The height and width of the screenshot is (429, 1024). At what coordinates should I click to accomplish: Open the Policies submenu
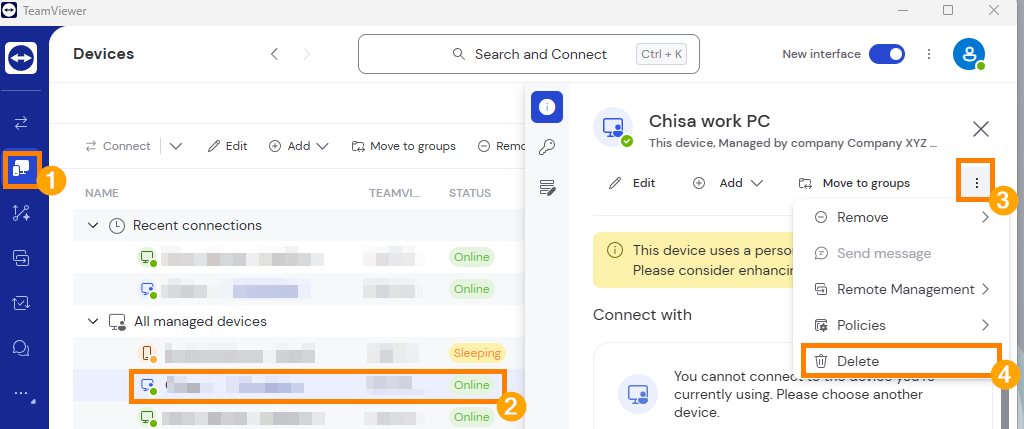pos(902,325)
